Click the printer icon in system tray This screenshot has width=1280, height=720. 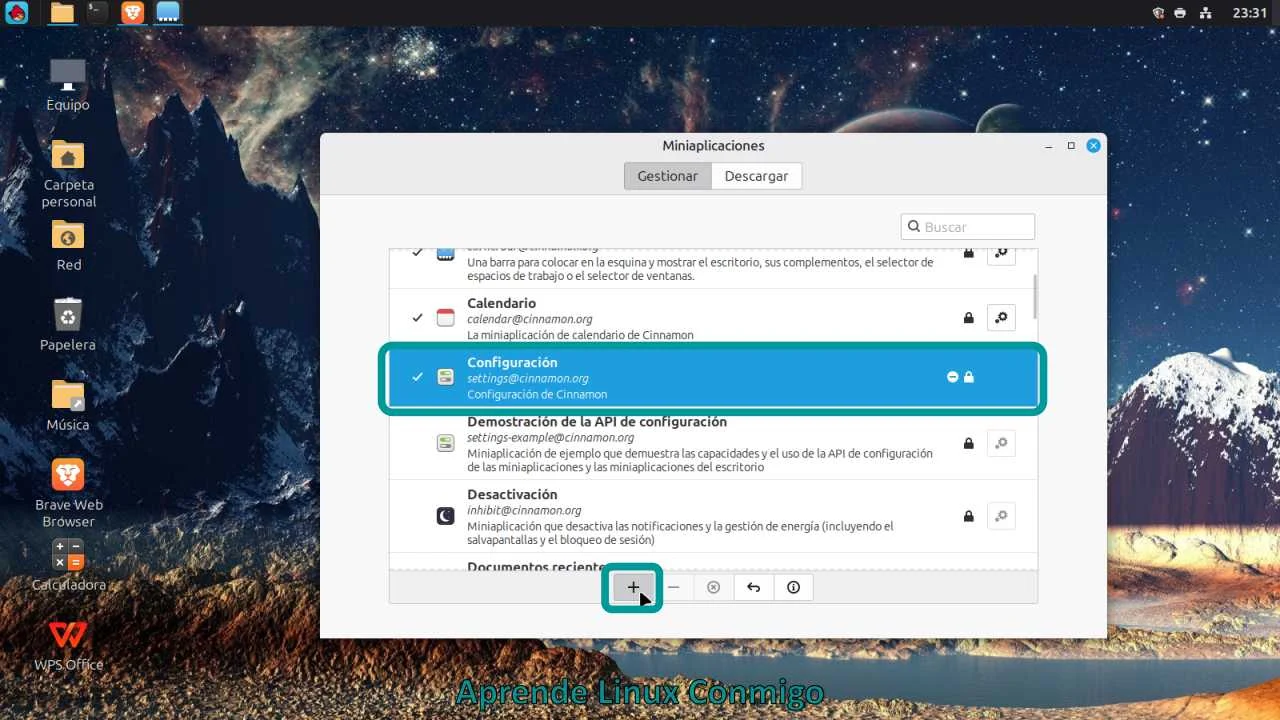point(1181,13)
